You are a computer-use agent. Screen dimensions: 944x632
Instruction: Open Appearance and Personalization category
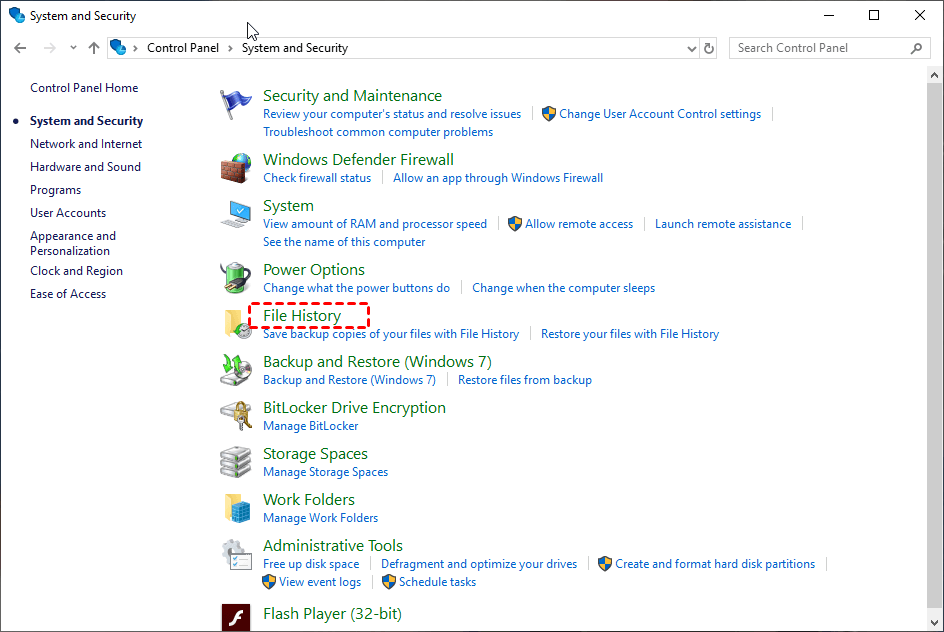(73, 243)
